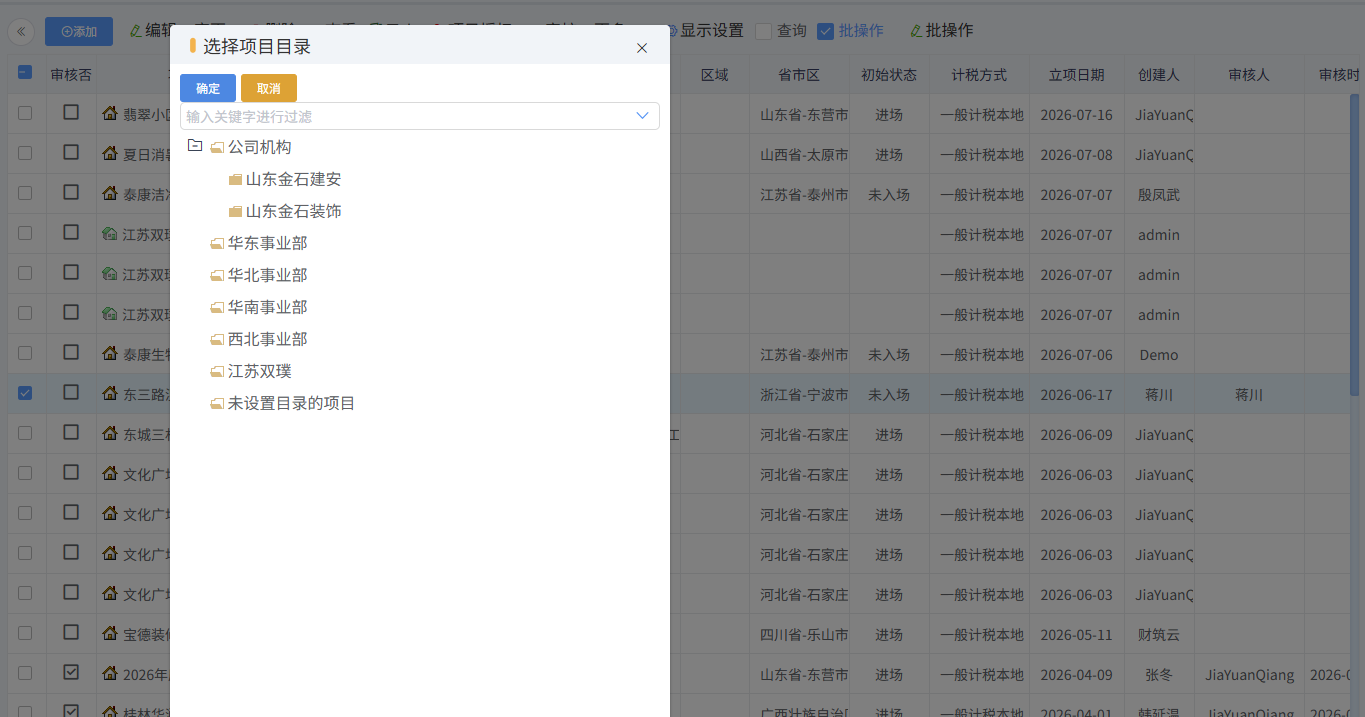This screenshot has height=717, width=1365.
Task: Select 山东金石装饰 directory
Action: pos(294,211)
